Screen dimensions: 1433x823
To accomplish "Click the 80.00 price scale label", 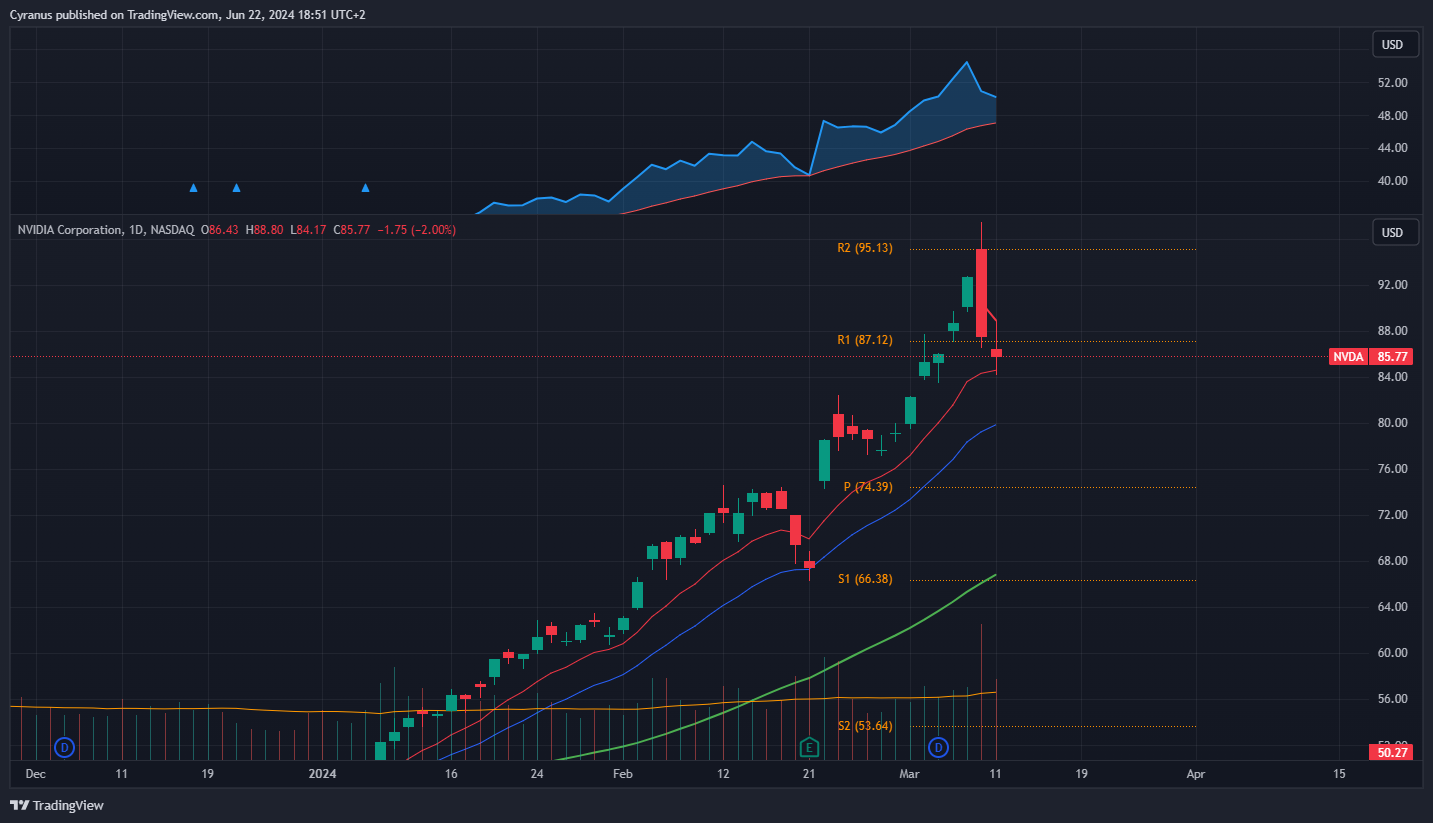I will tap(1394, 423).
